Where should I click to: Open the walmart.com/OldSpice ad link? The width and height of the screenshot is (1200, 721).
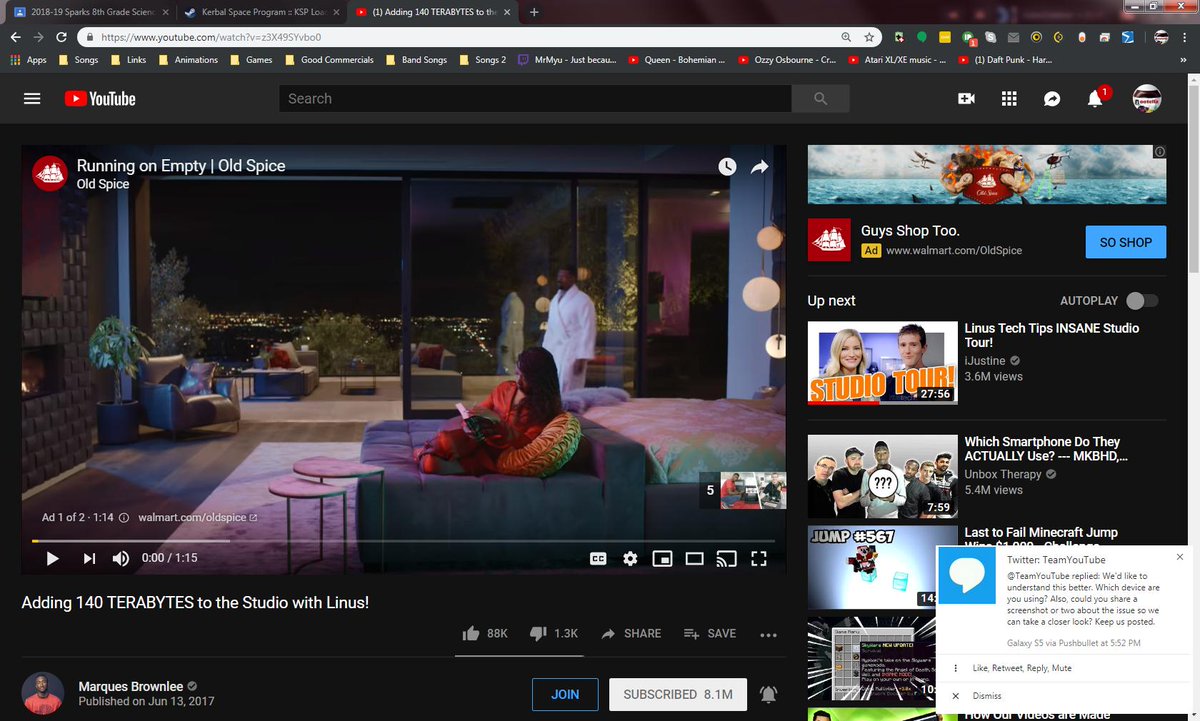pos(954,250)
